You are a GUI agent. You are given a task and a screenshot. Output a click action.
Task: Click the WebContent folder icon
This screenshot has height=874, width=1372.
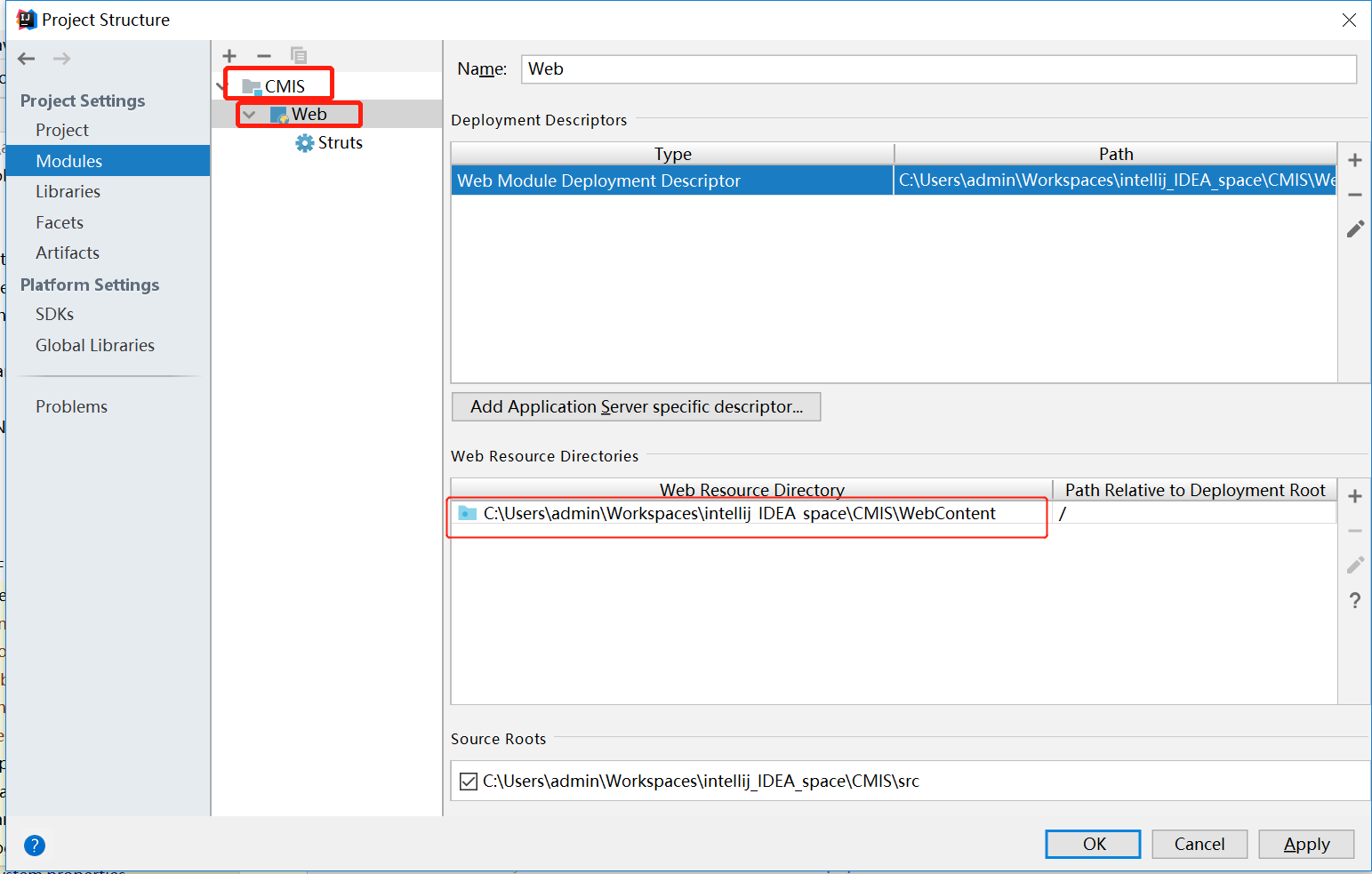(x=467, y=513)
